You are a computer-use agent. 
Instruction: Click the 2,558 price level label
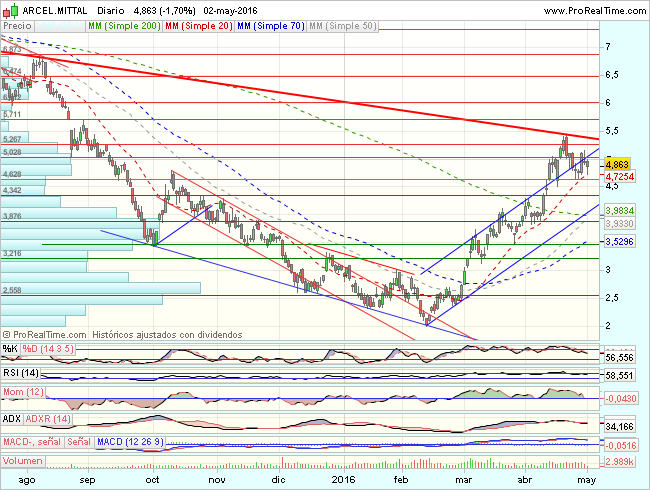[12, 290]
